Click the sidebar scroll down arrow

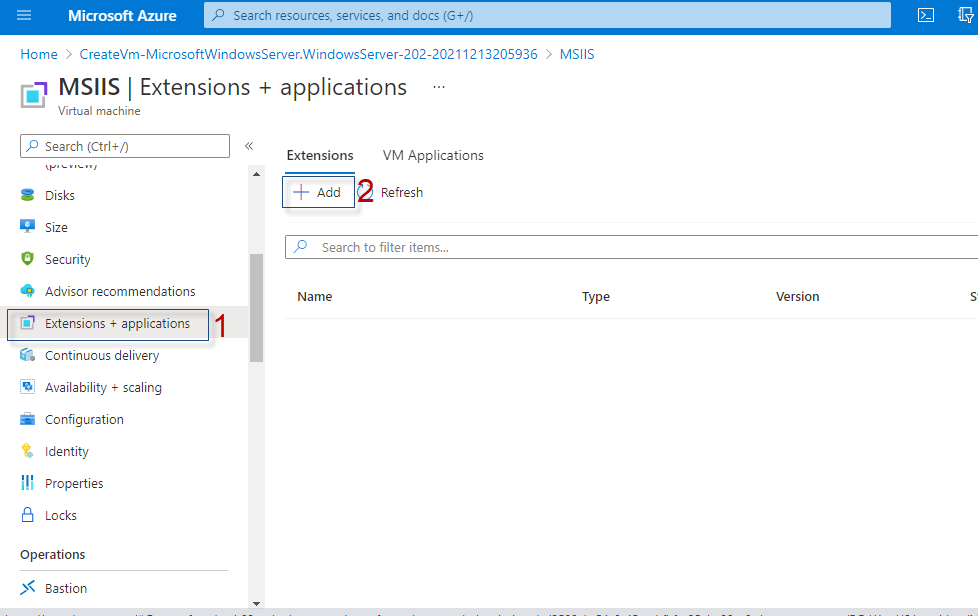256,604
